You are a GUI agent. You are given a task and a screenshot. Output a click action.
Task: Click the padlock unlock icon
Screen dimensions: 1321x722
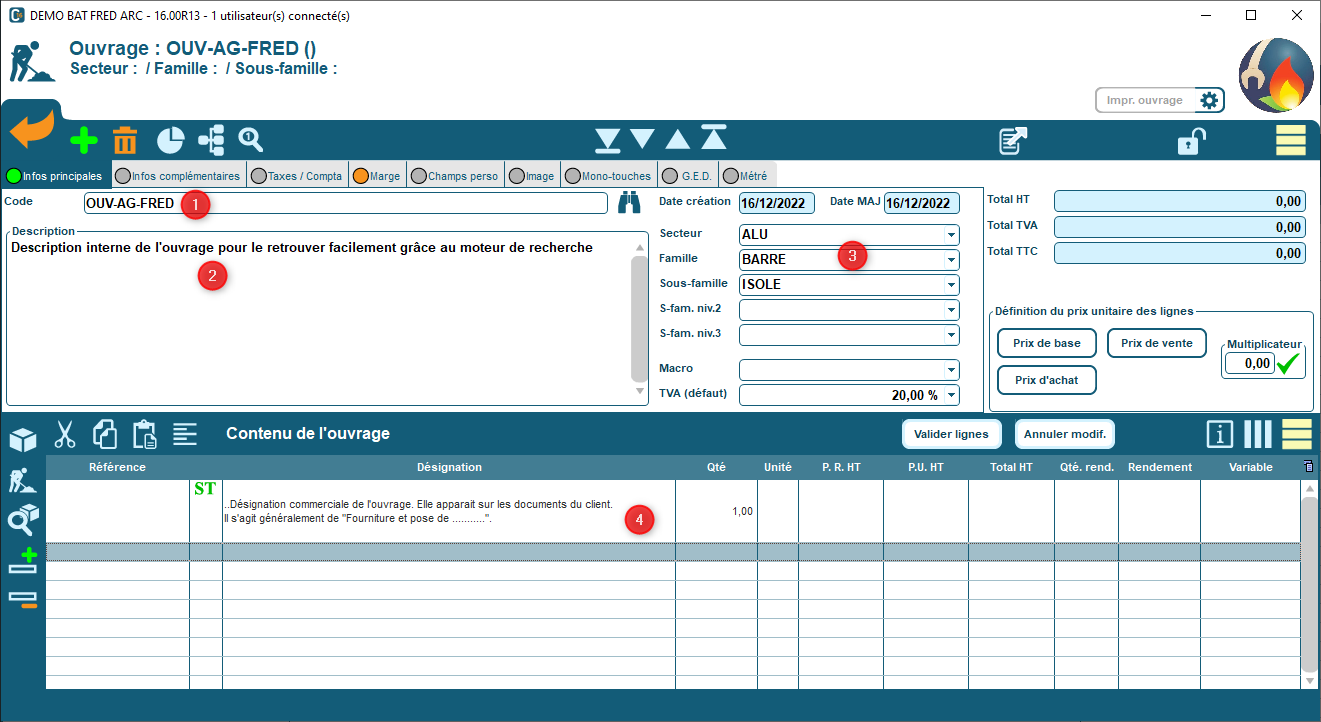(x=1190, y=141)
